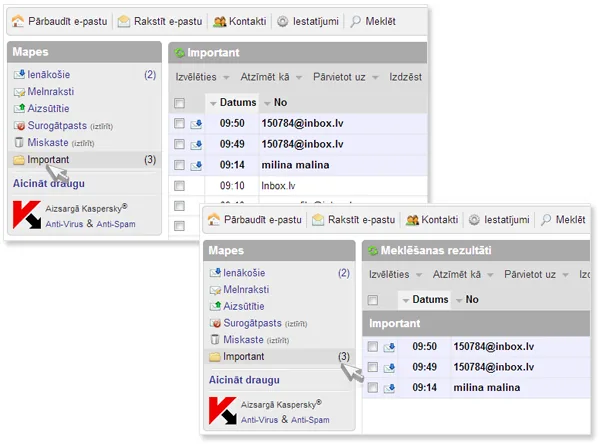Open the Atzīmēt kā dropdown in lower window
This screenshot has height=448, width=600.
(x=463, y=275)
